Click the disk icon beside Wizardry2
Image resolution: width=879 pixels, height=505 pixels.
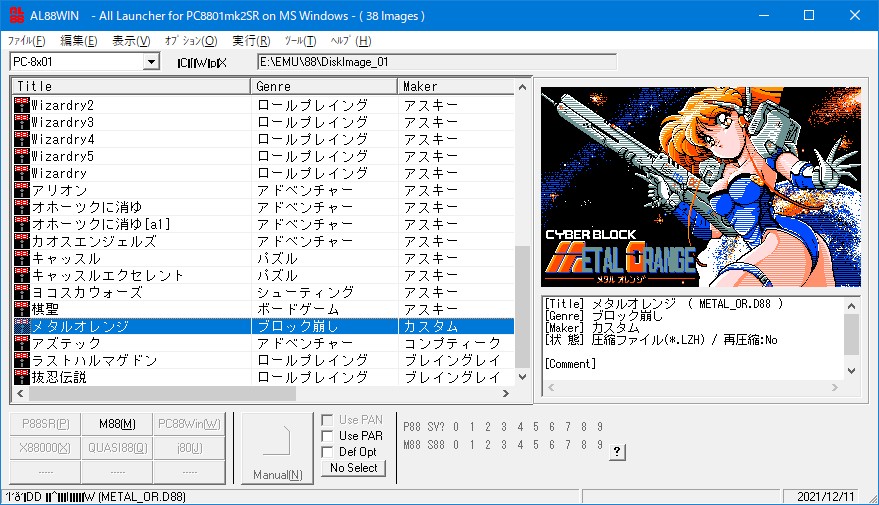pyautogui.click(x=22, y=105)
